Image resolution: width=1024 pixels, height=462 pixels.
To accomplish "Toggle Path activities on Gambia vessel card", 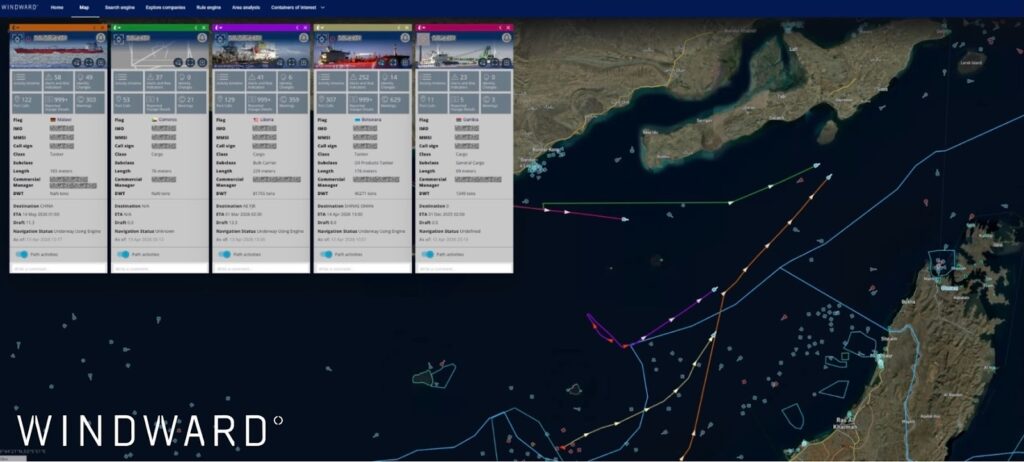I will pos(428,254).
